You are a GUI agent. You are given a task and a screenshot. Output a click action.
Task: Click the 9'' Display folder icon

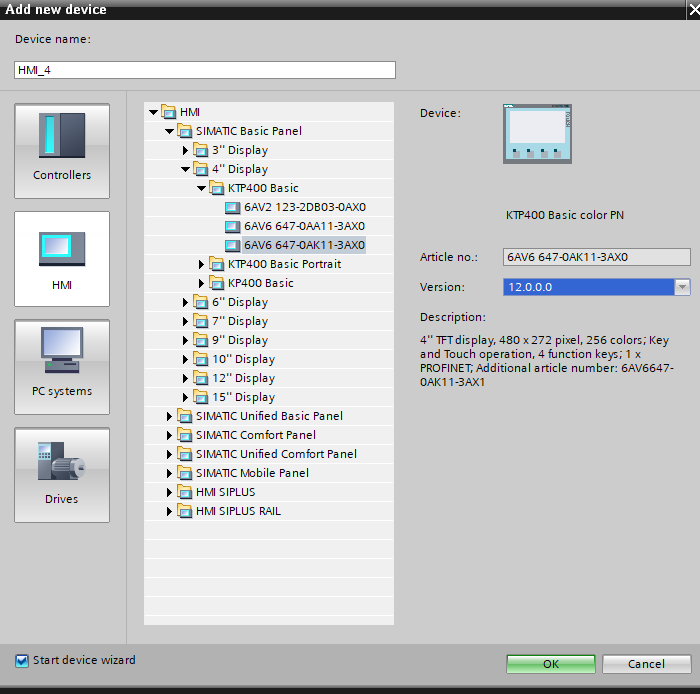(200, 340)
